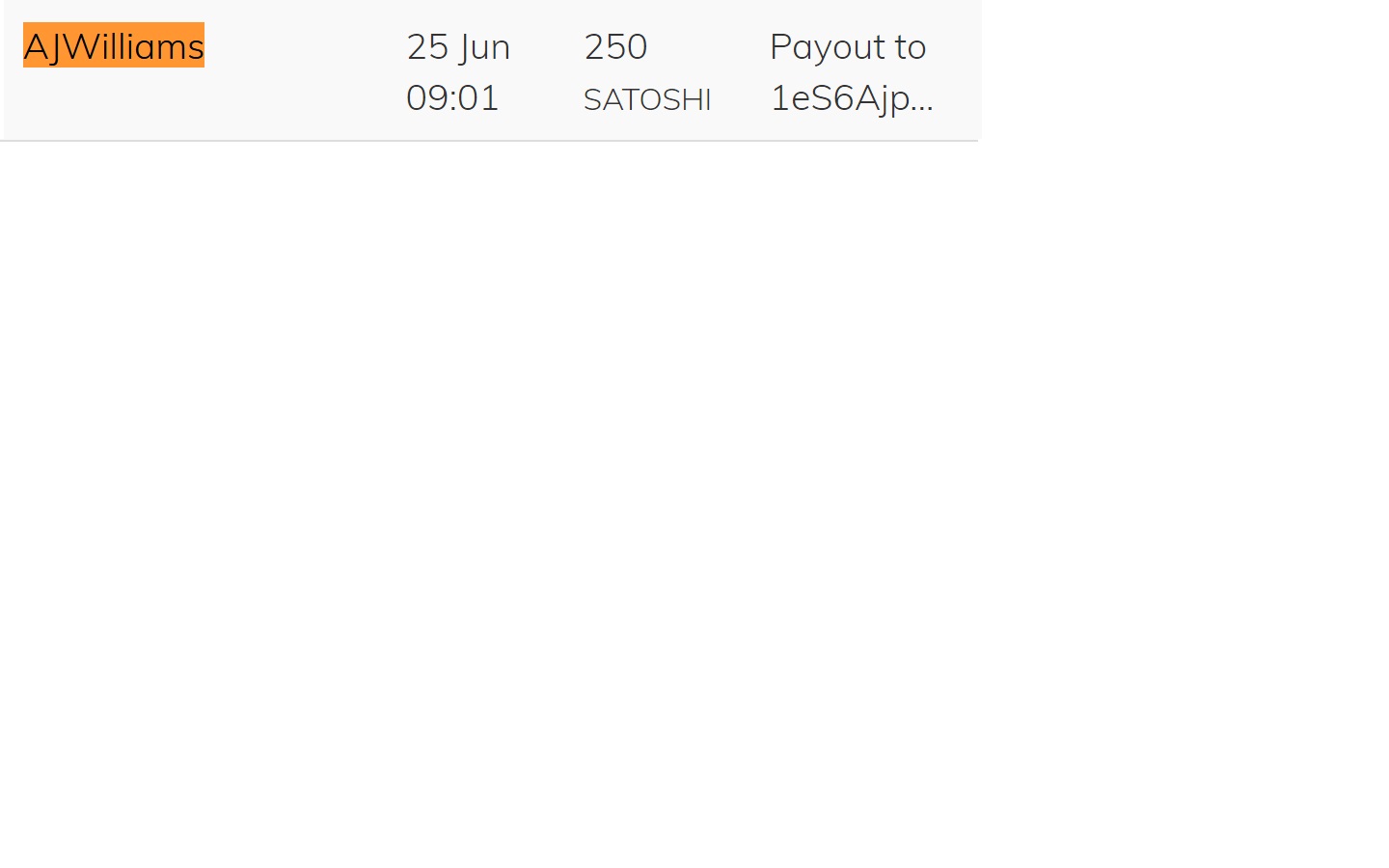Click the 250 amount value
1389x868 pixels.
pos(615,46)
